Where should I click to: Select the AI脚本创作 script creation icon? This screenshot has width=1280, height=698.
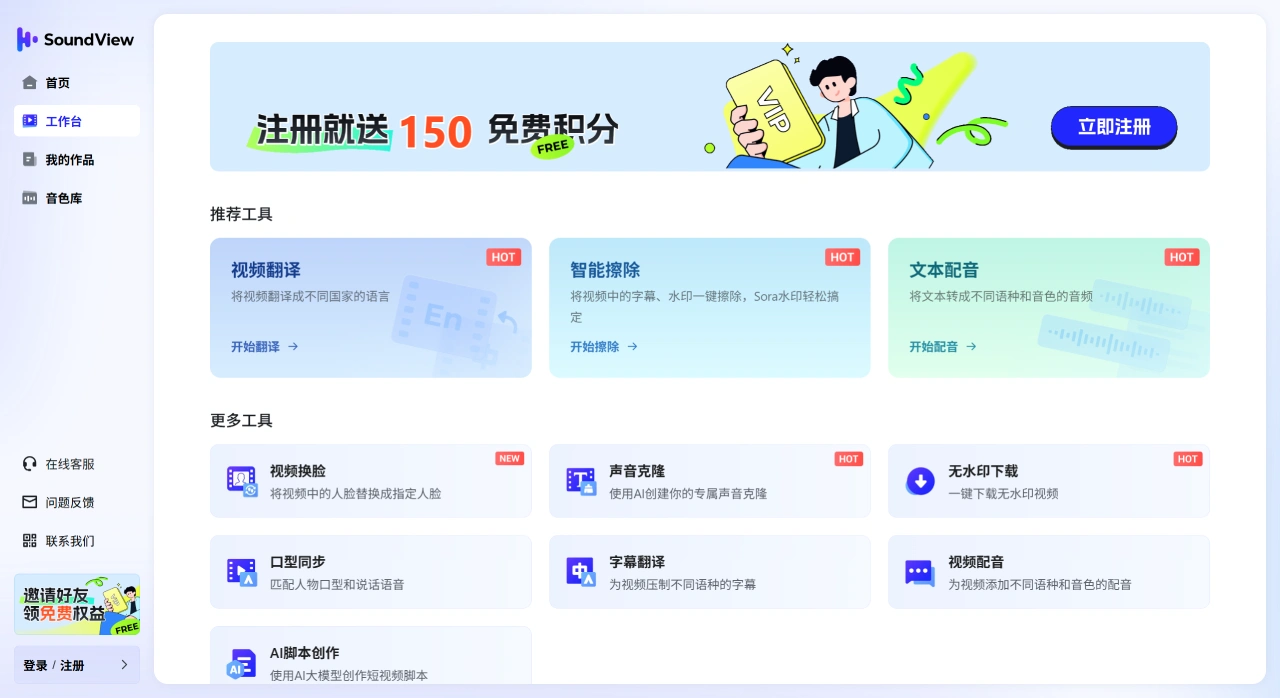(241, 662)
